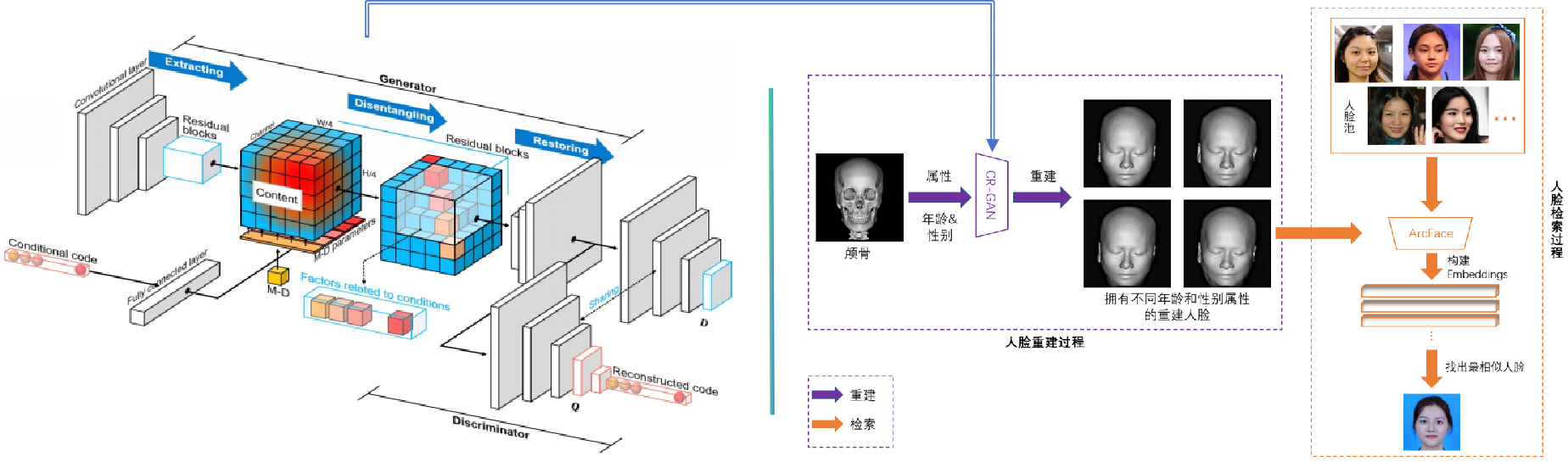Select the yellow M-D cube
1568x462 pixels.
[277, 276]
